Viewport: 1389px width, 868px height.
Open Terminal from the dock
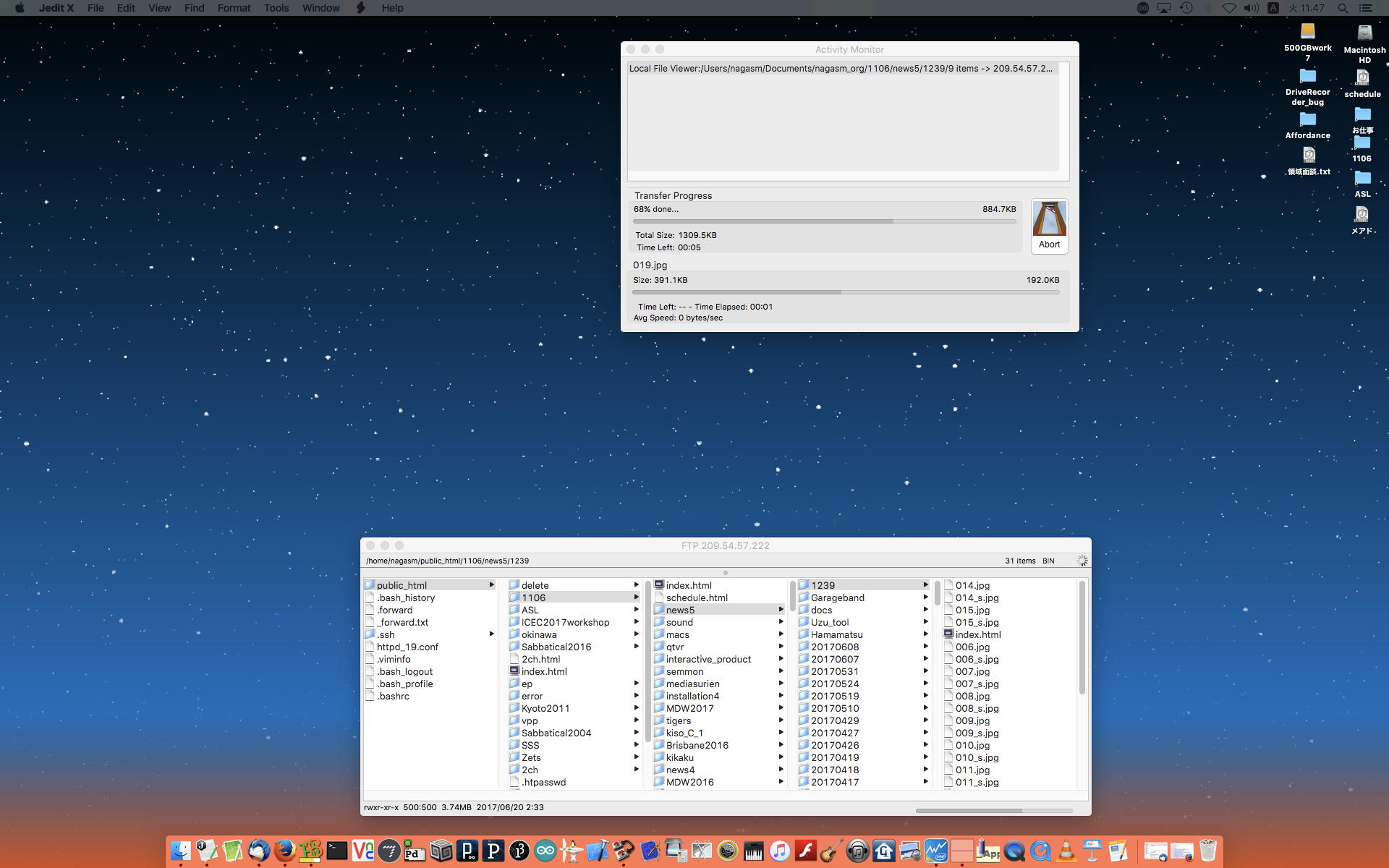coord(336,851)
